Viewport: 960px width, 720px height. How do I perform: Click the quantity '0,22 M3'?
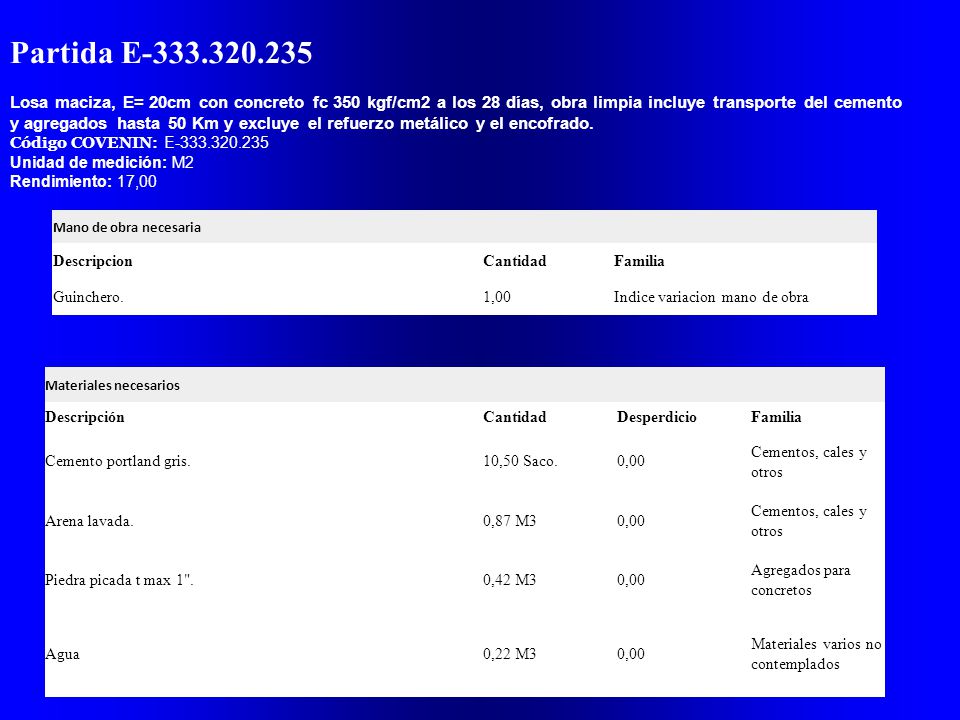click(509, 654)
